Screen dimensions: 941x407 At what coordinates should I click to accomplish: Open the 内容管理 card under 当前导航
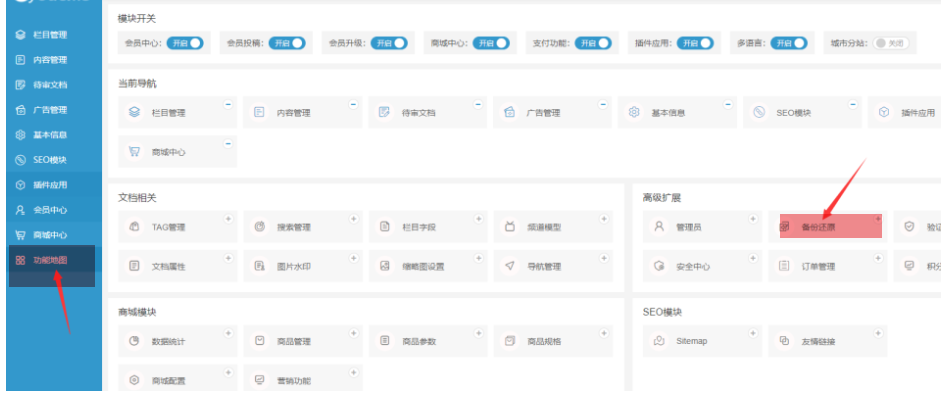click(302, 112)
